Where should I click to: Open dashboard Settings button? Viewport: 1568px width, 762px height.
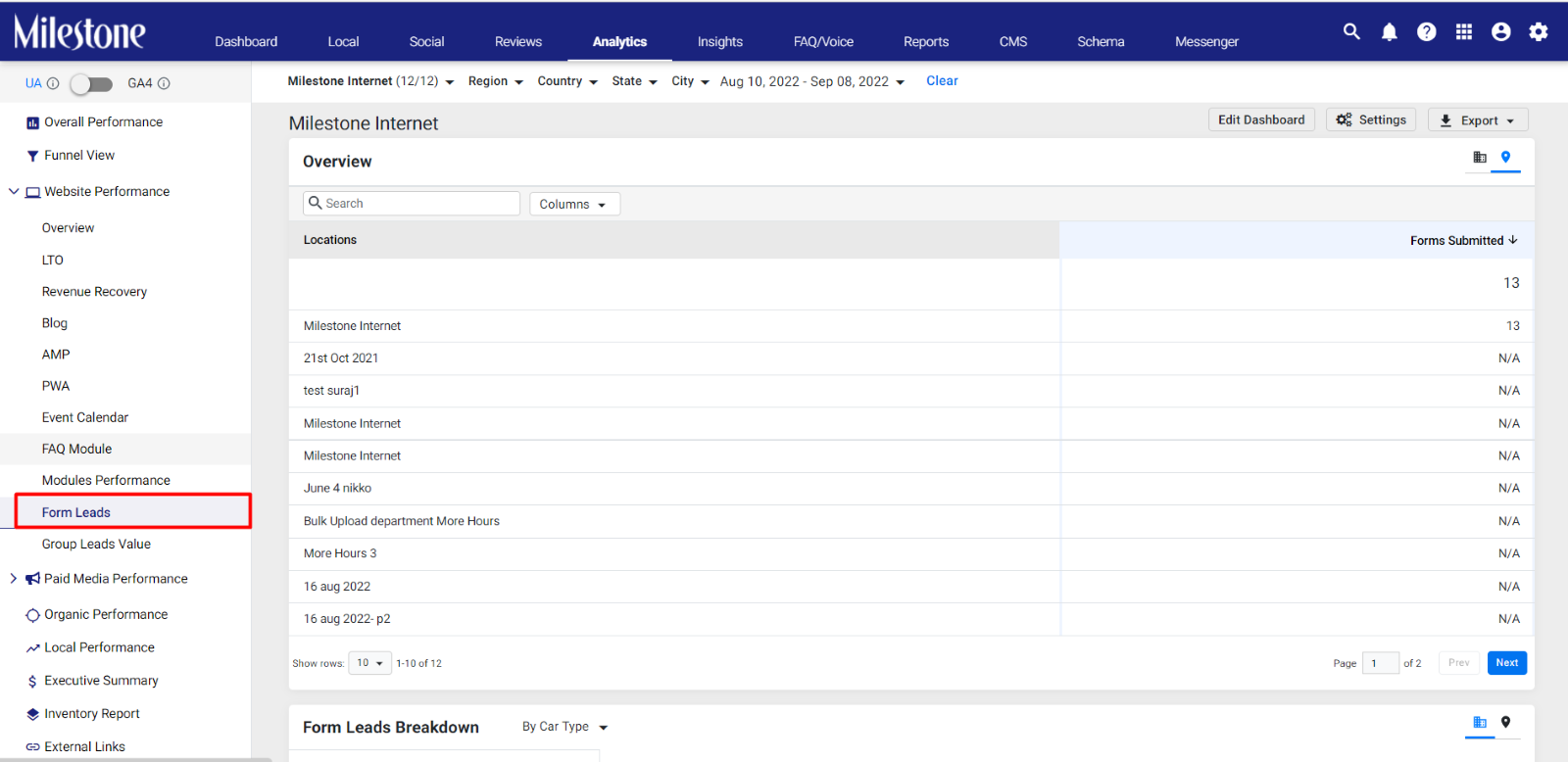tap(1371, 119)
